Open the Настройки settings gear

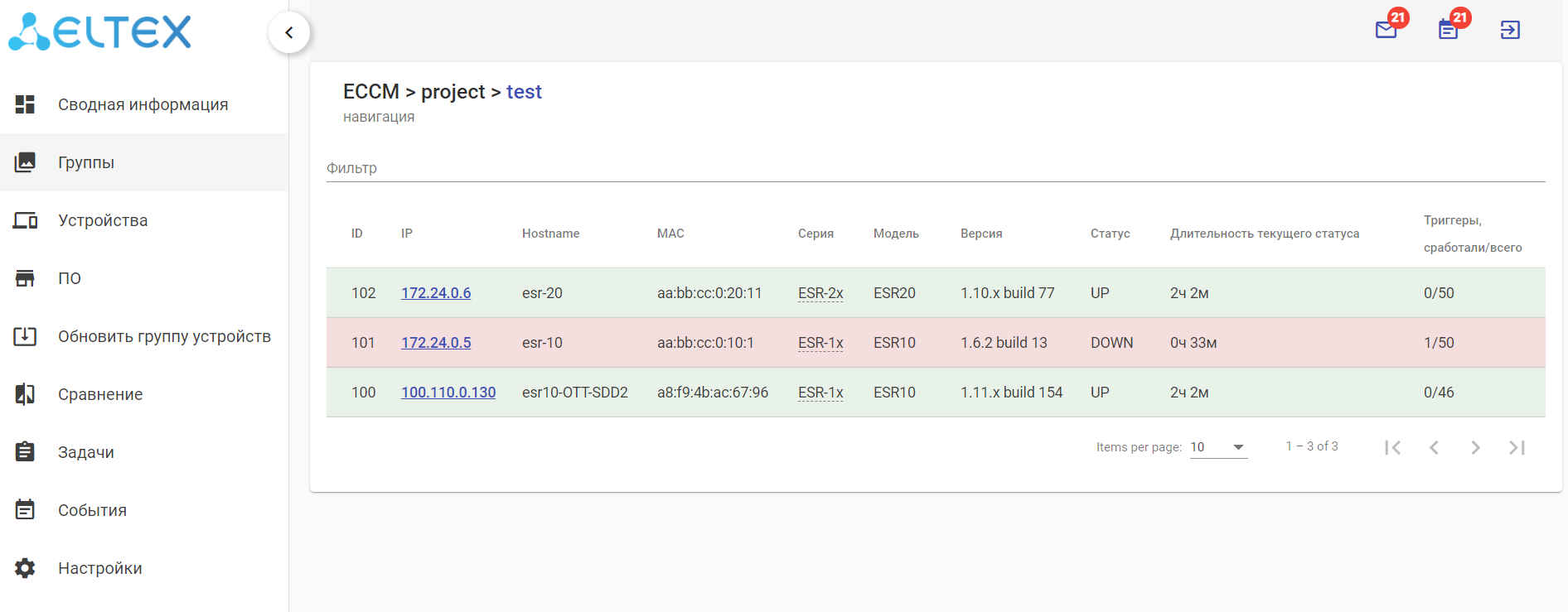coord(26,568)
